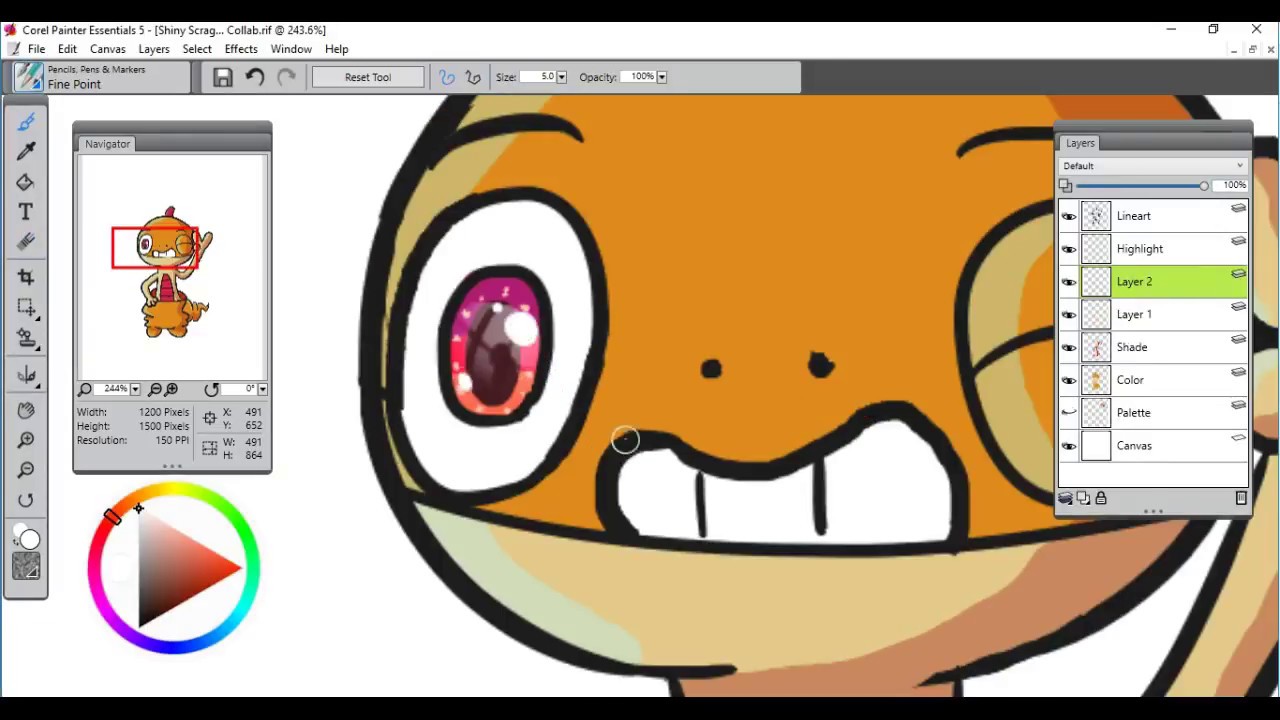Click the brush Size value field
Screen dimensions: 1280x720
537,77
